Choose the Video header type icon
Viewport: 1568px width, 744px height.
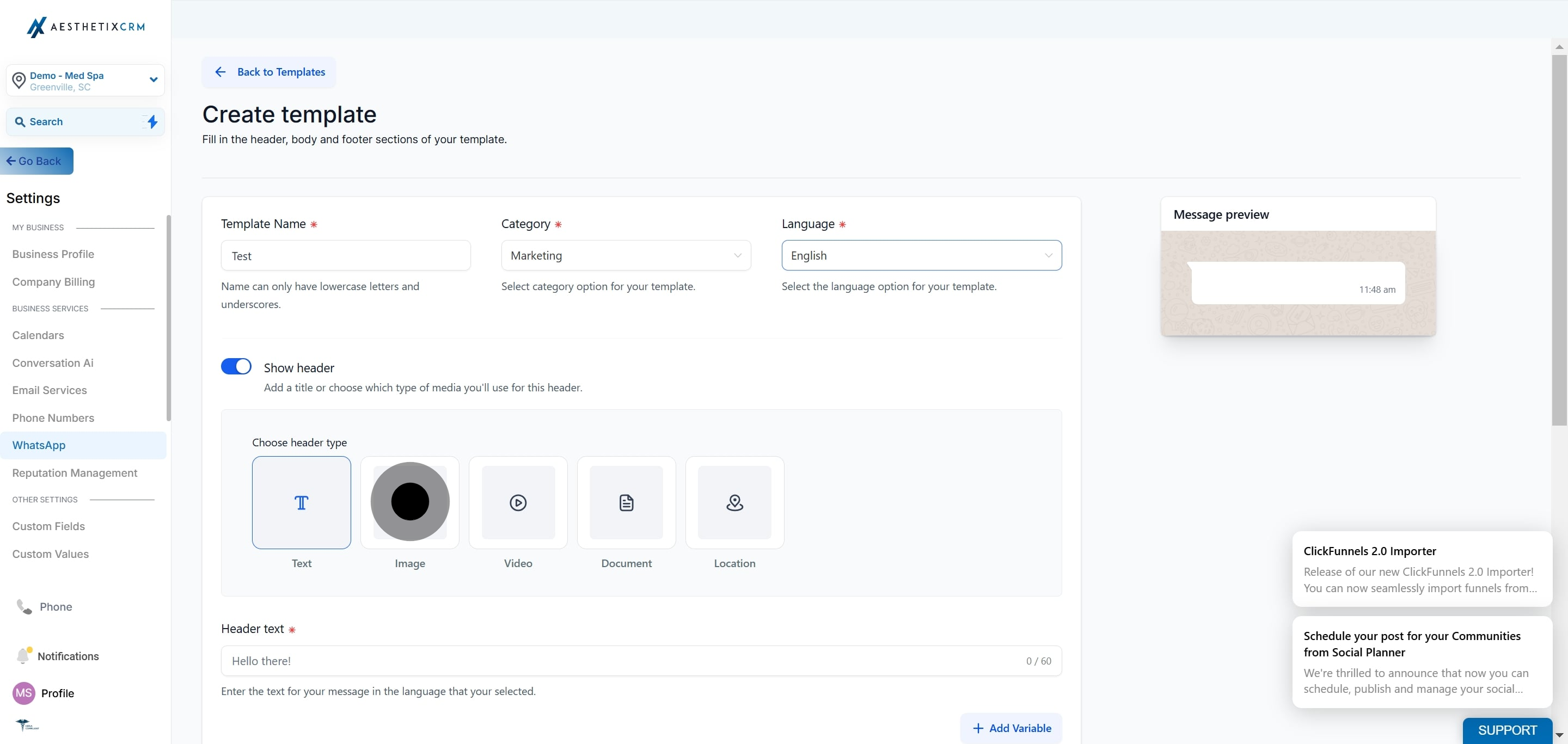[x=518, y=502]
